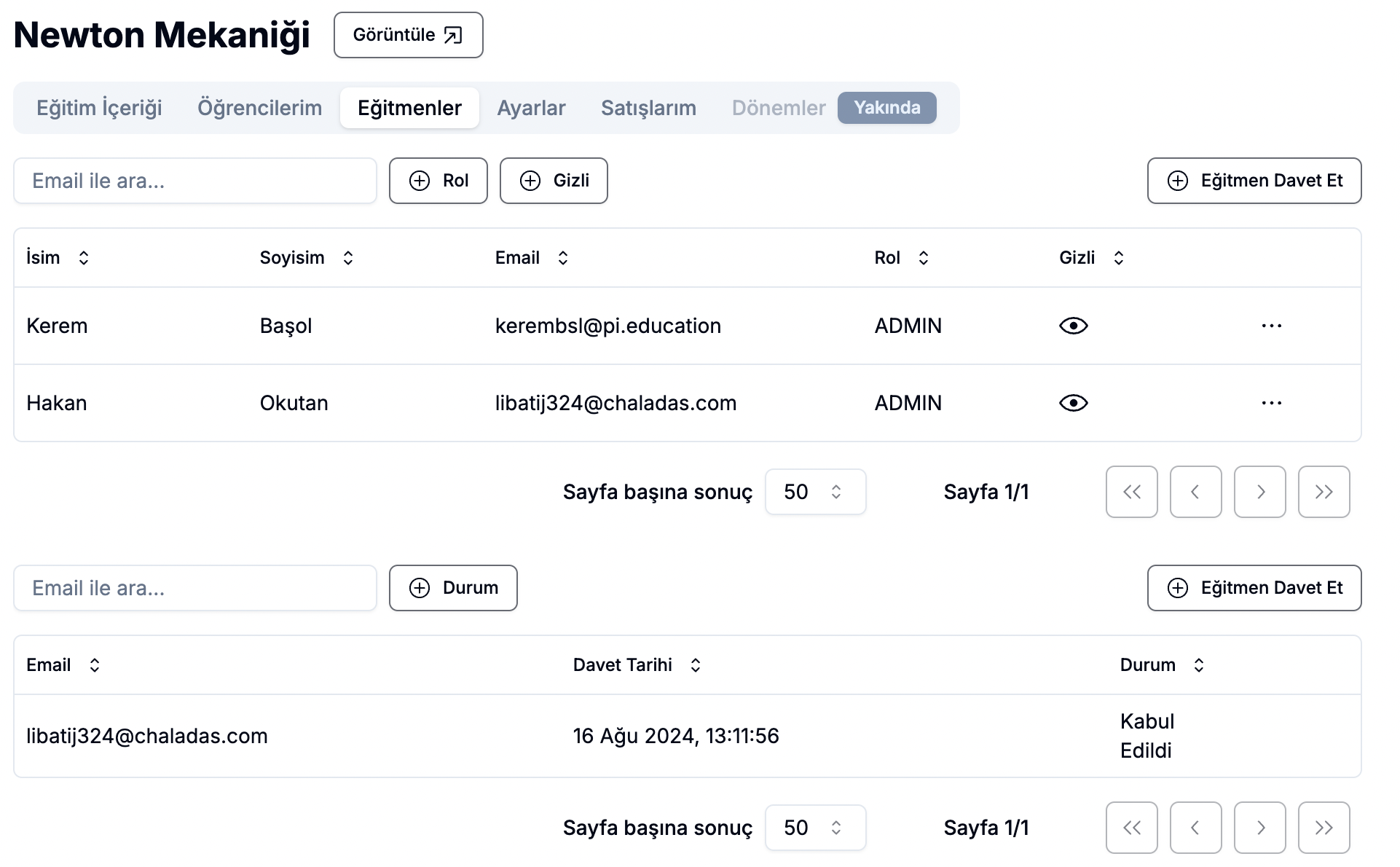
Task: Toggle visibility eye for Kerem Başol
Action: (1073, 326)
